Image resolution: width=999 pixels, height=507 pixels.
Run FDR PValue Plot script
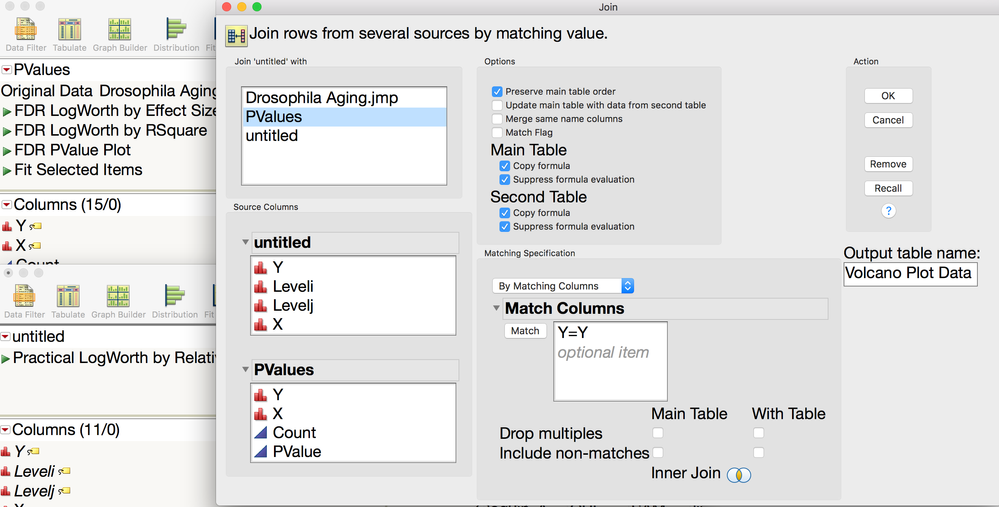coord(7,151)
